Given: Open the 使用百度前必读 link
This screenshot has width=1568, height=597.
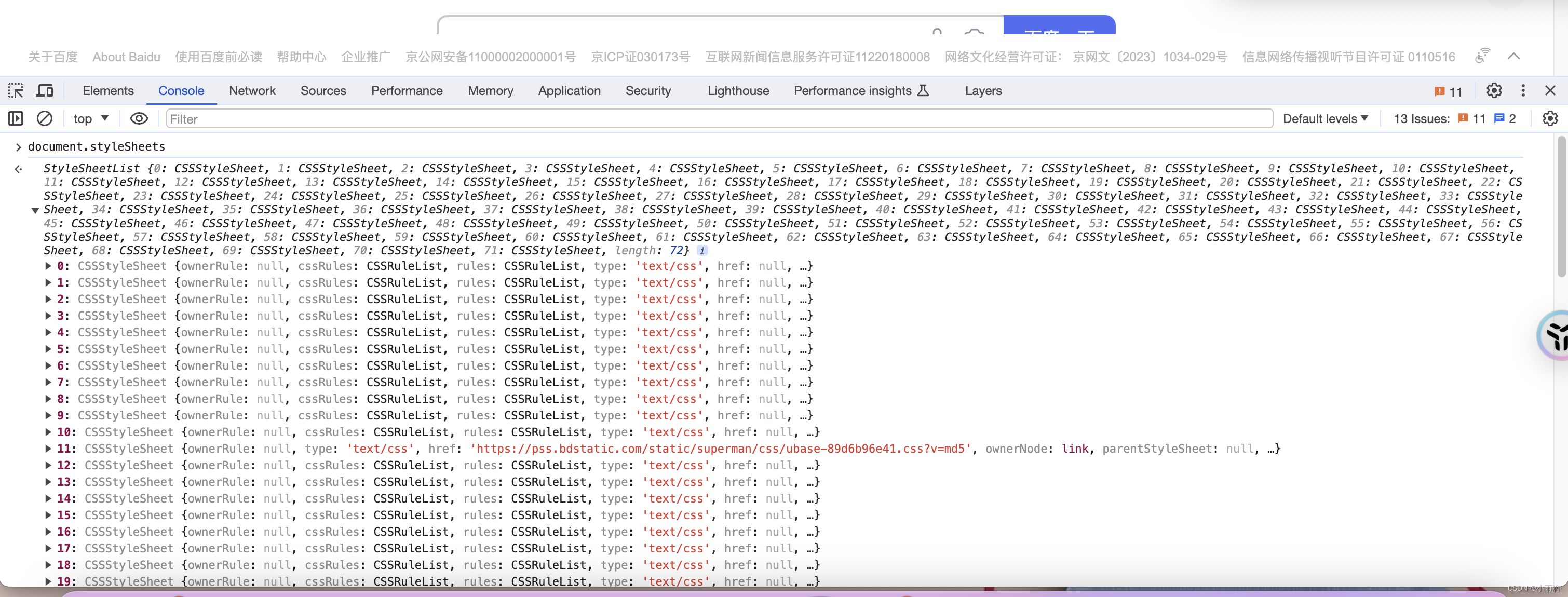Looking at the screenshot, I should pos(219,57).
